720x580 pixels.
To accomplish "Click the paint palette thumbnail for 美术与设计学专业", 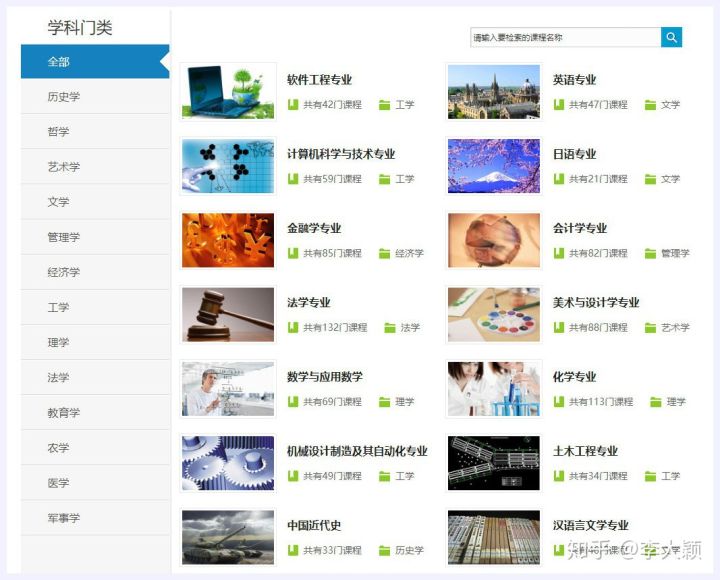I will pyautogui.click(x=494, y=315).
